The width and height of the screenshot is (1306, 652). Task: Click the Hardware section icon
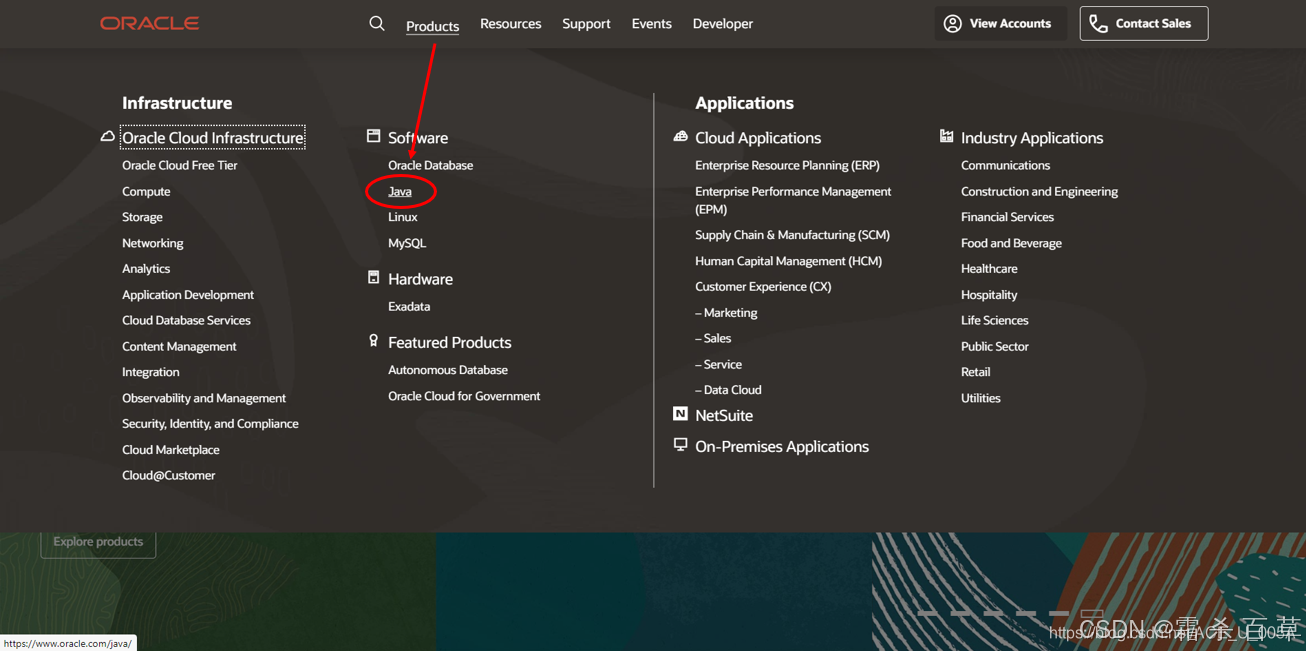373,277
